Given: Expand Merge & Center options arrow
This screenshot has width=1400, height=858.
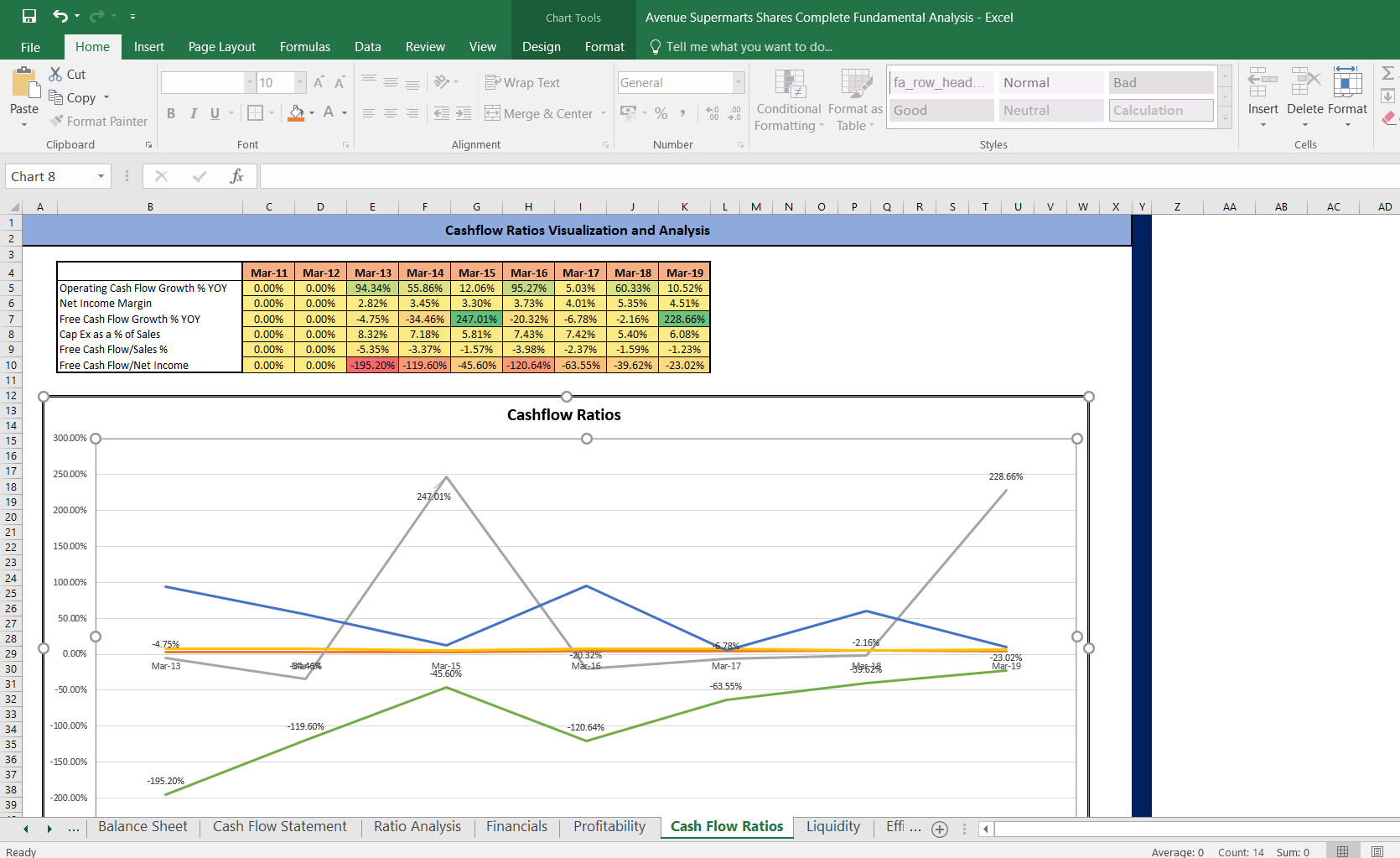Looking at the screenshot, I should [604, 113].
